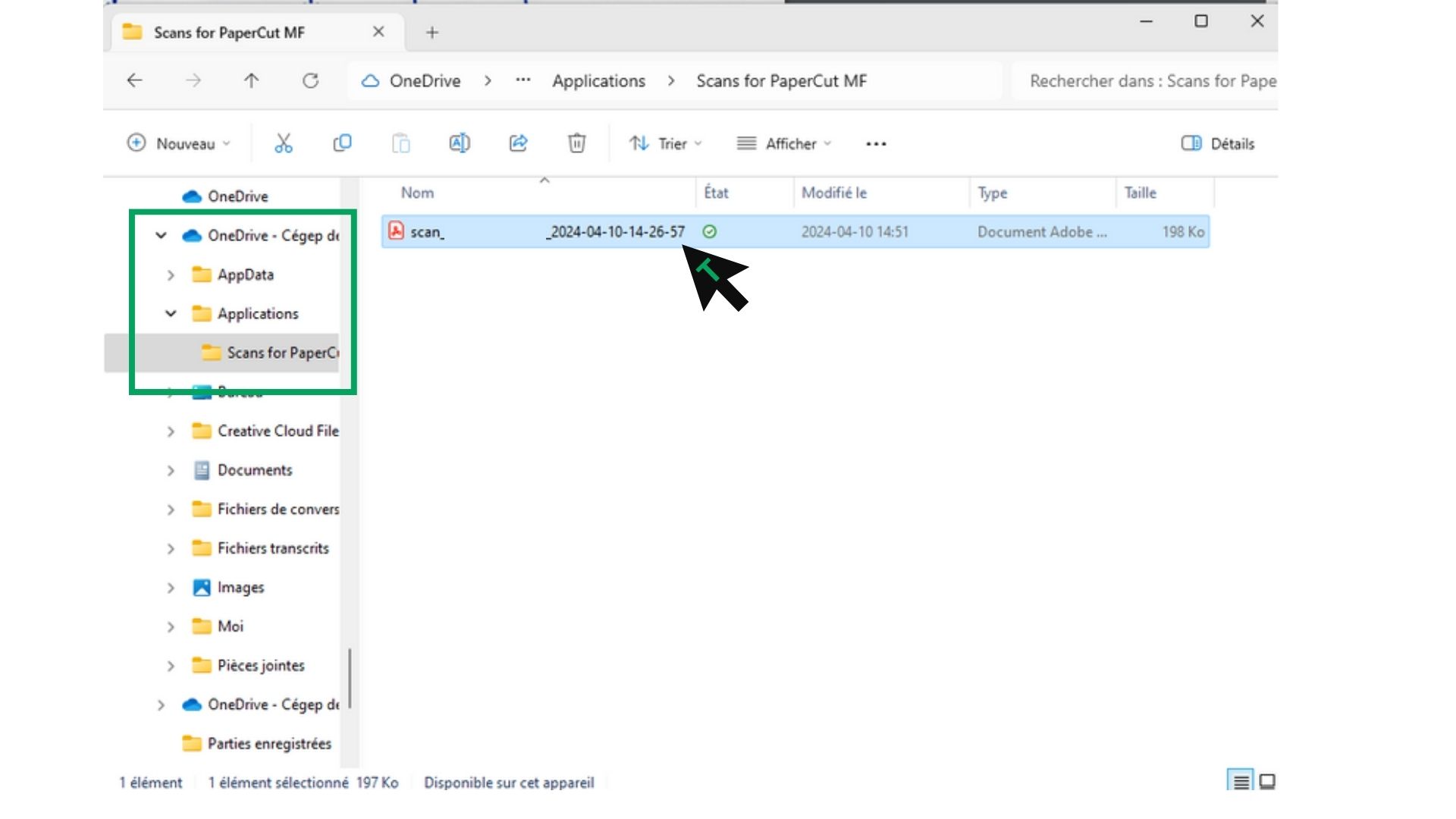This screenshot has height=819, width=1456.
Task: Toggle the Détails pane
Action: [1218, 143]
